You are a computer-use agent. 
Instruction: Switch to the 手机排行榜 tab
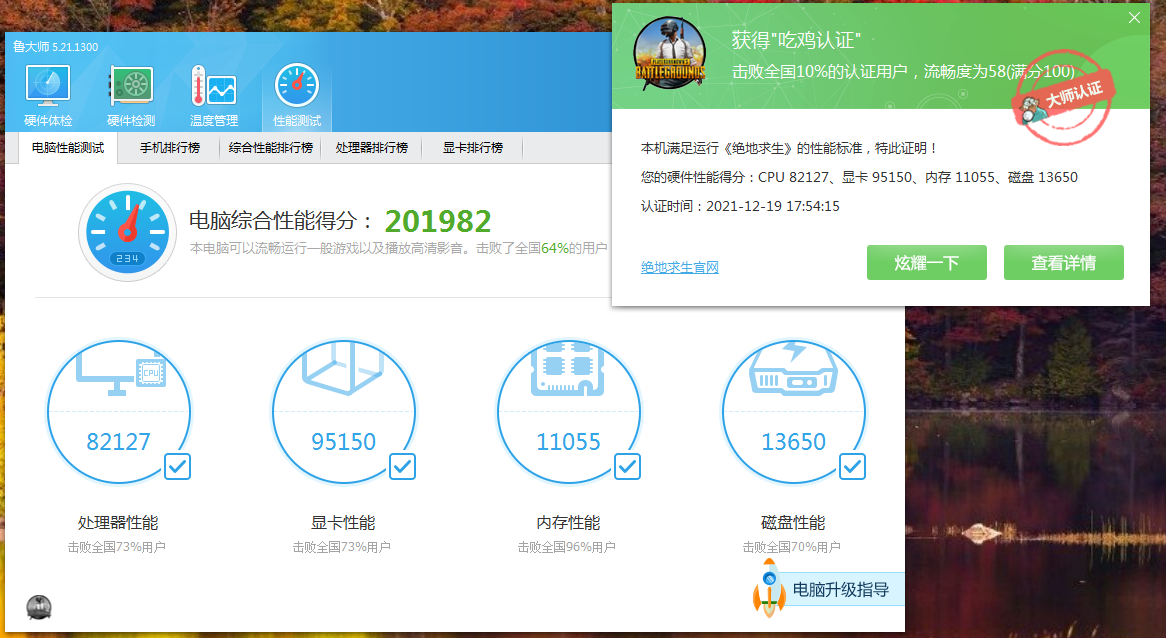click(x=170, y=148)
